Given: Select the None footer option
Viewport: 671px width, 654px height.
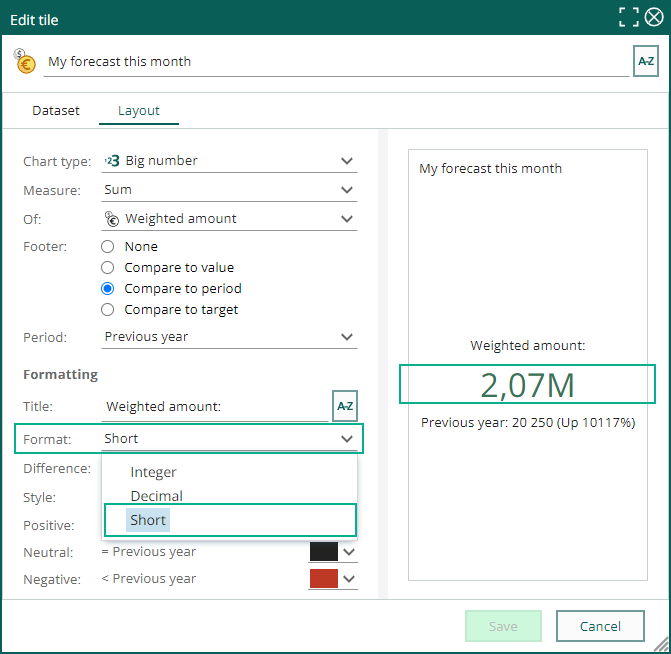Looking at the screenshot, I should [107, 247].
